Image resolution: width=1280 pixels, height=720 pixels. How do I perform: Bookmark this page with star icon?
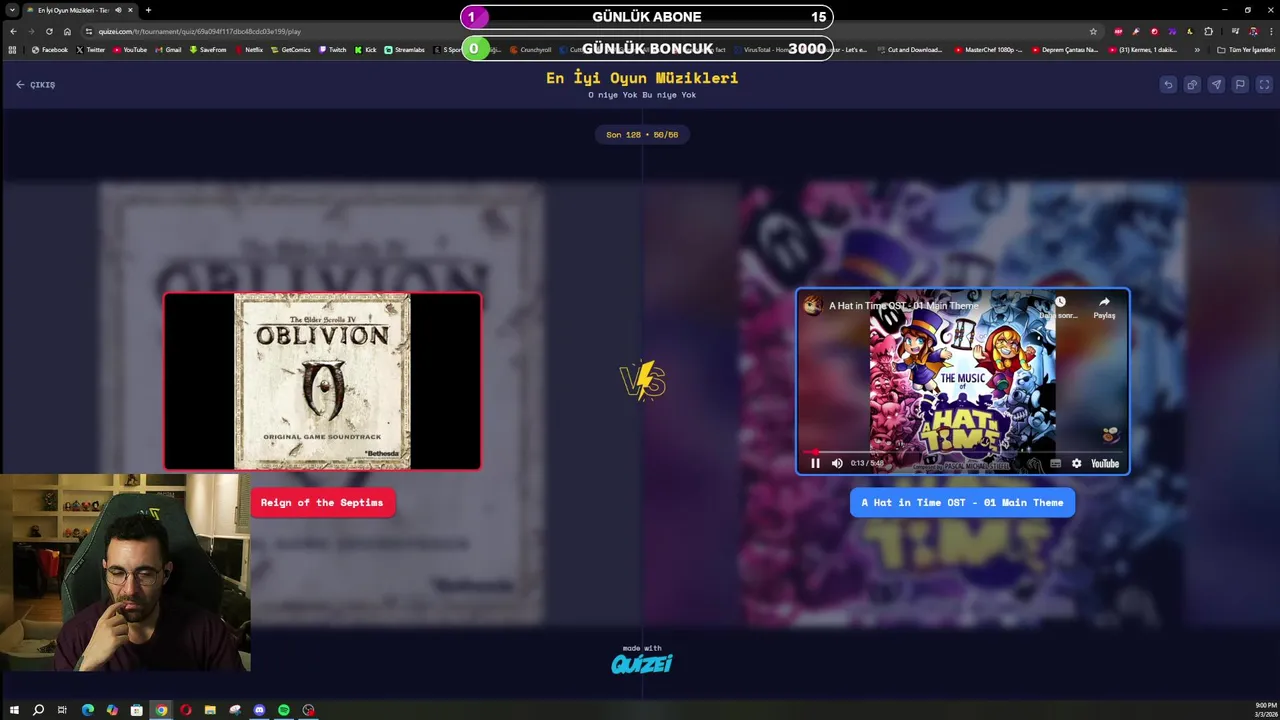(x=1093, y=31)
